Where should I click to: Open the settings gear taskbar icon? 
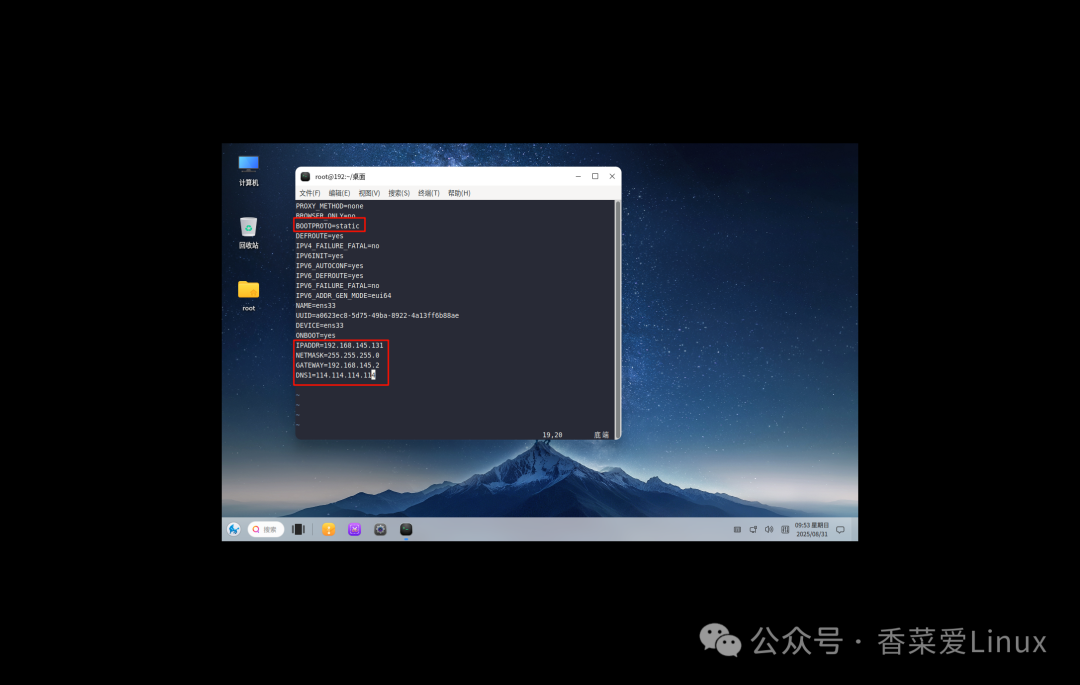coord(380,529)
